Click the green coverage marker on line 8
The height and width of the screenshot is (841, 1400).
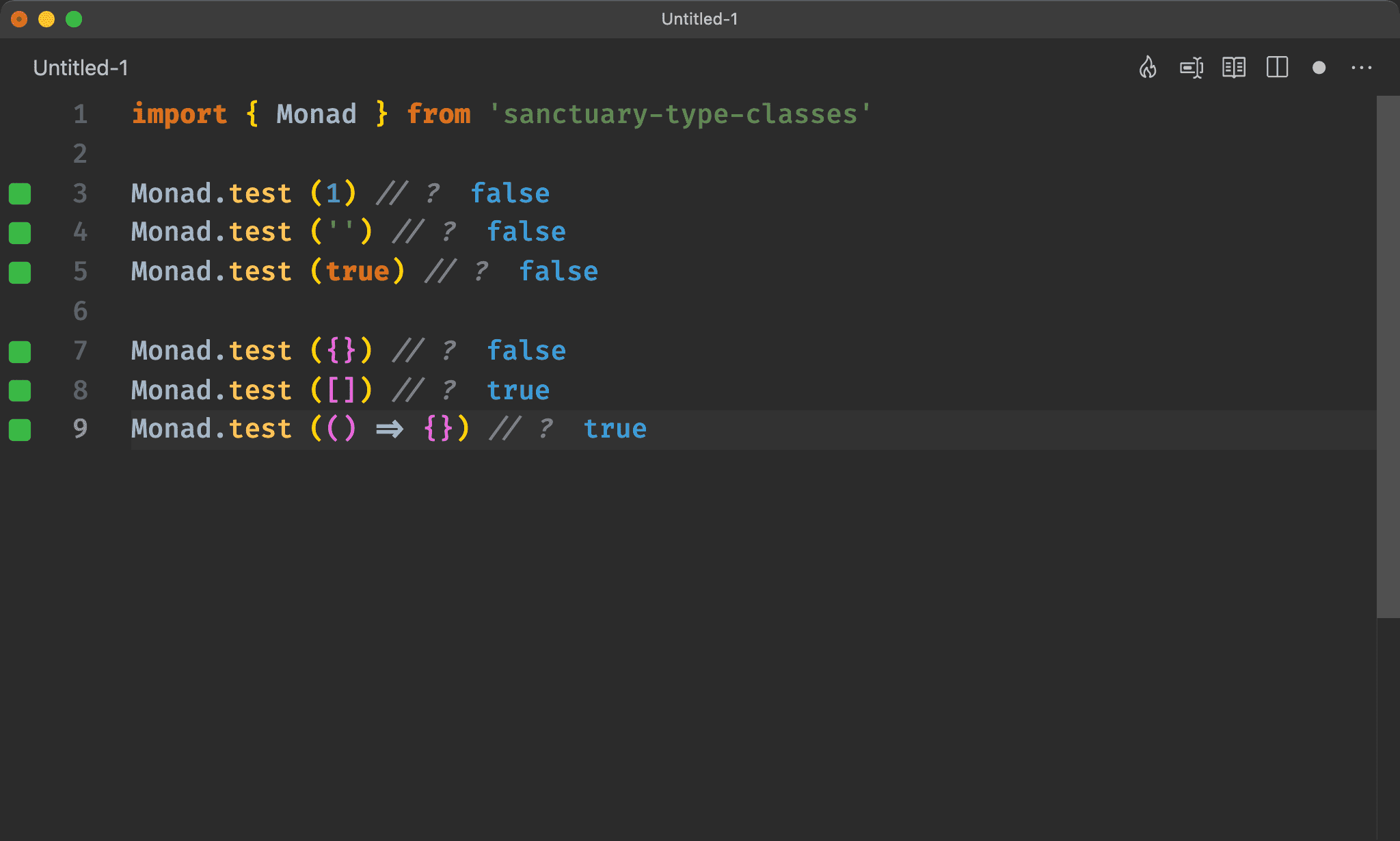click(20, 390)
